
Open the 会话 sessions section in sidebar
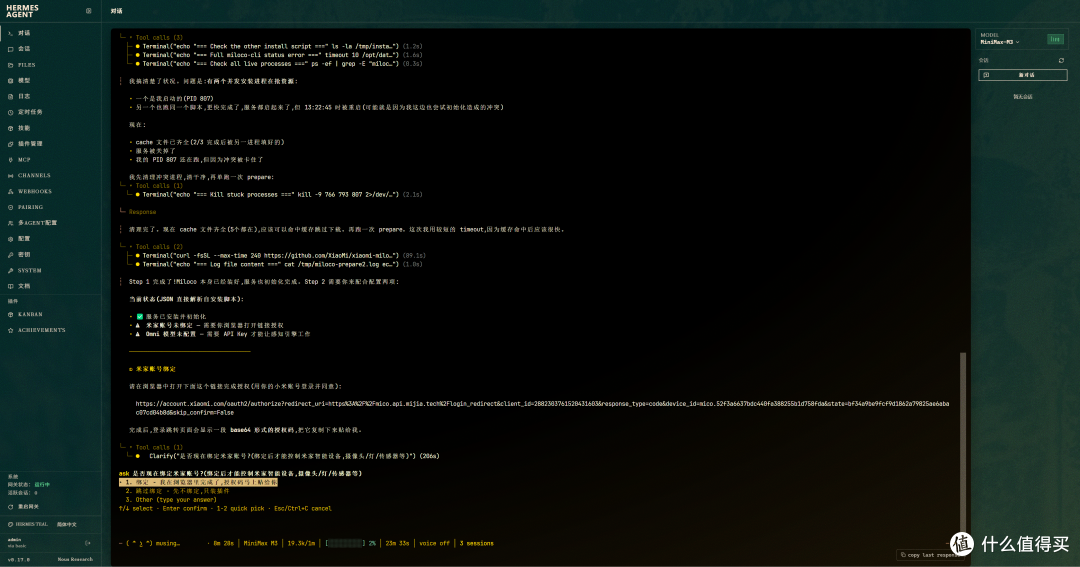tap(50, 49)
